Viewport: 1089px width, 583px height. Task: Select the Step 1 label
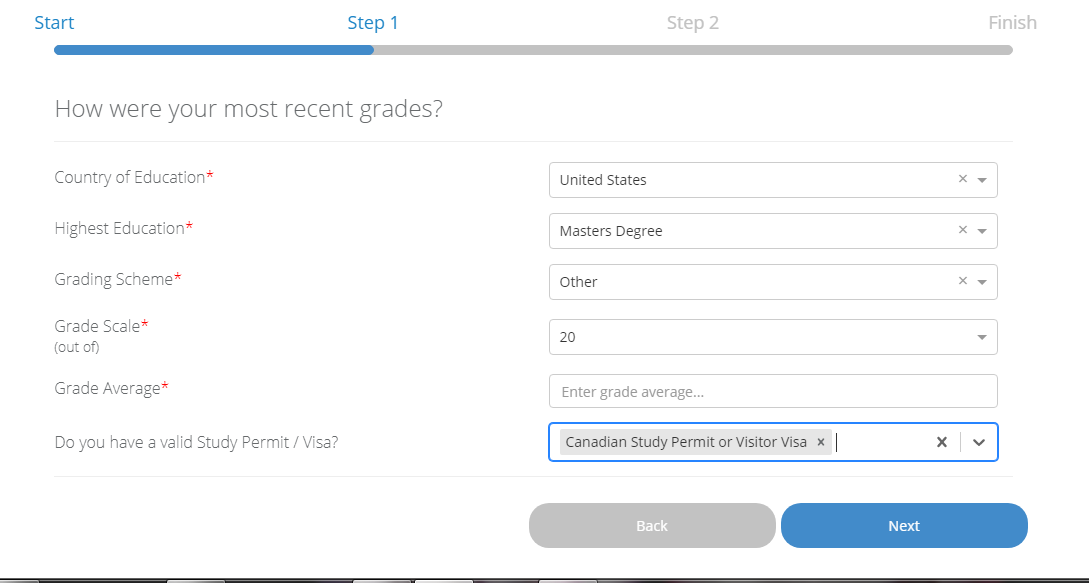click(x=373, y=23)
